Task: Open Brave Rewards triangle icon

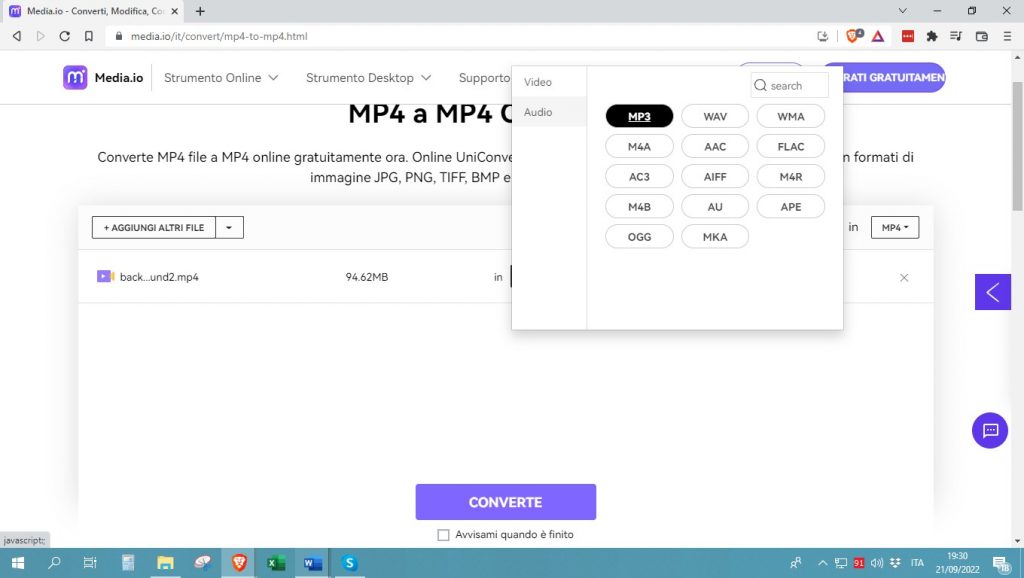Action: point(877,35)
